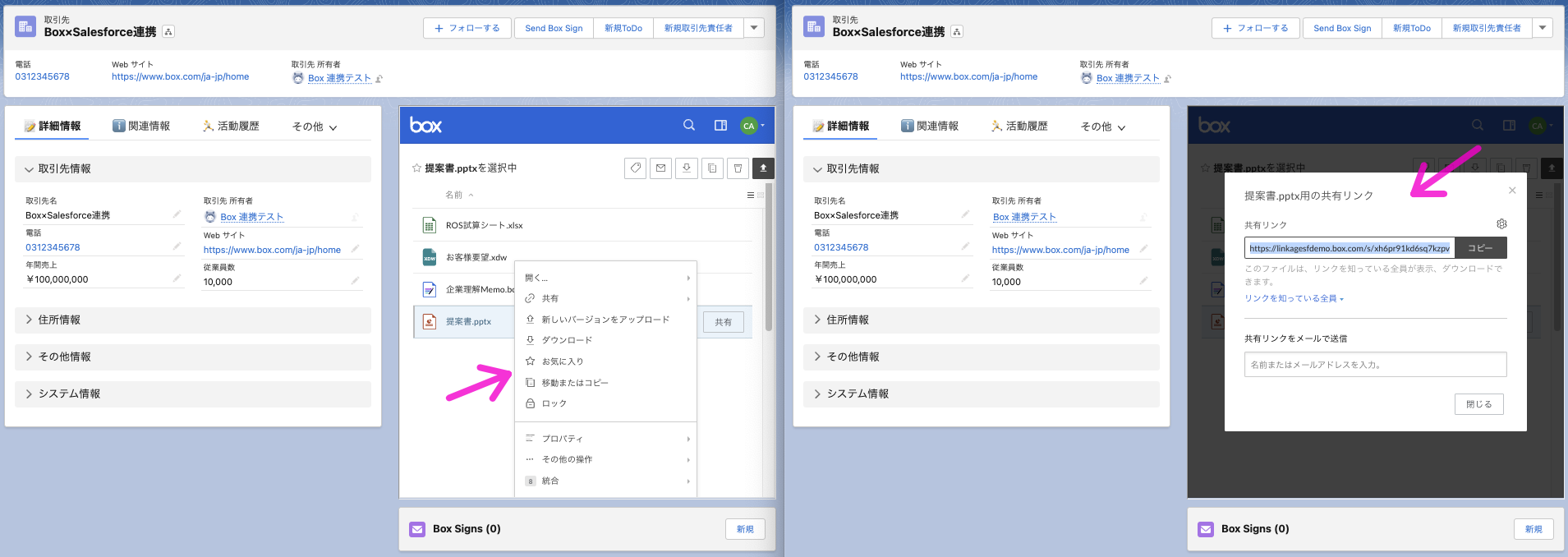Image resolution: width=1568 pixels, height=557 pixels.
Task: Click the 提案書.pptx presentation file icon in left panel
Action: point(429,321)
